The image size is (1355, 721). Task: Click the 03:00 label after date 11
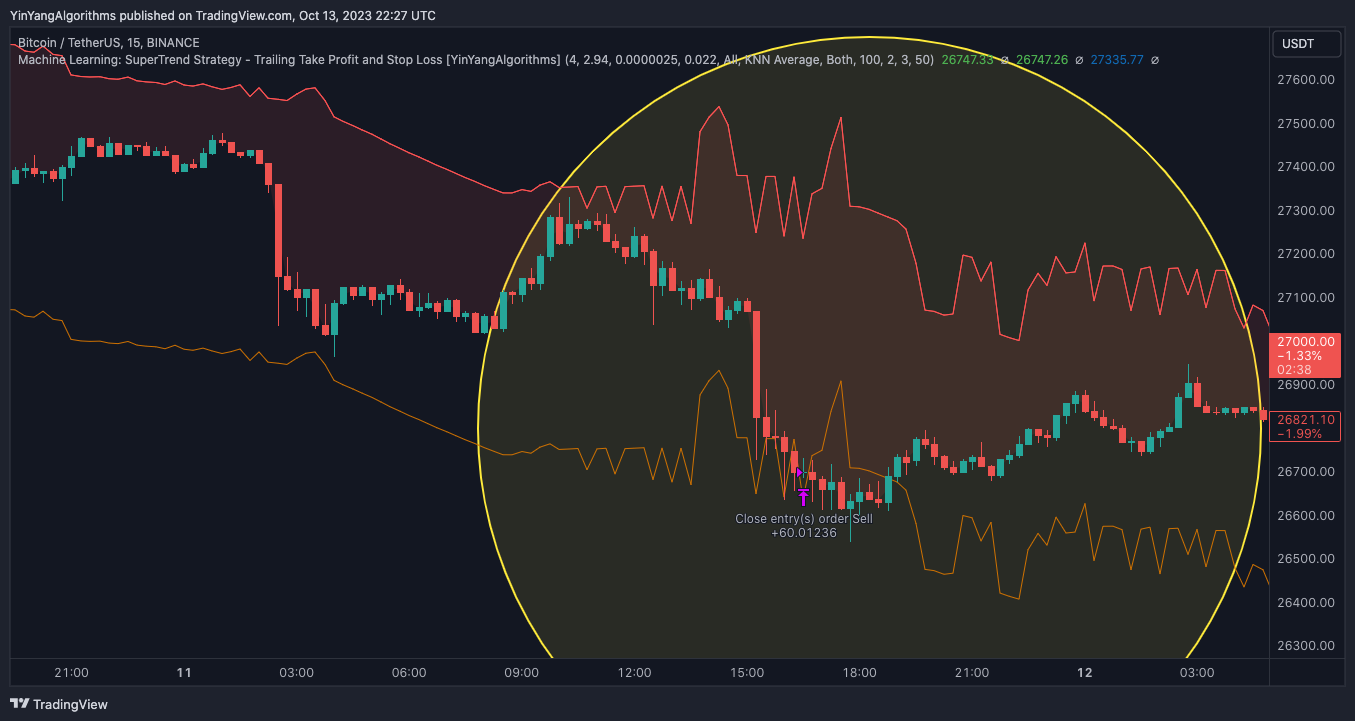tap(297, 672)
